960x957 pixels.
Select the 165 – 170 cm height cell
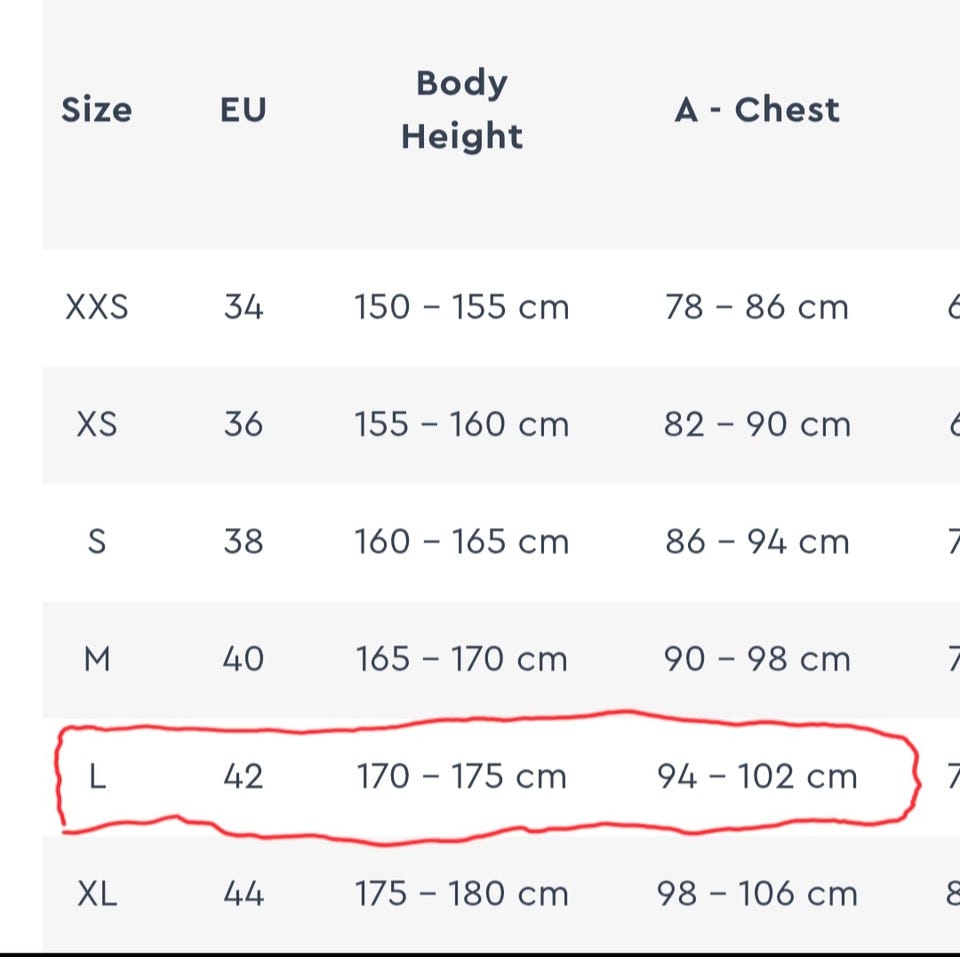coord(462,659)
